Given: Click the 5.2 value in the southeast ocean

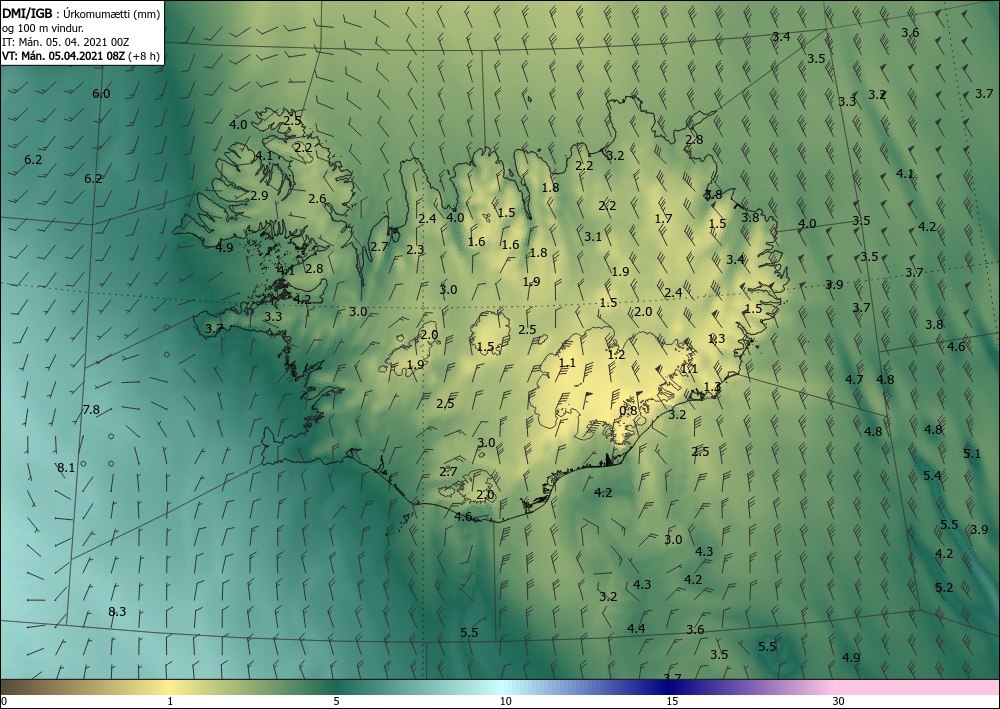Looking at the screenshot, I should [x=944, y=587].
